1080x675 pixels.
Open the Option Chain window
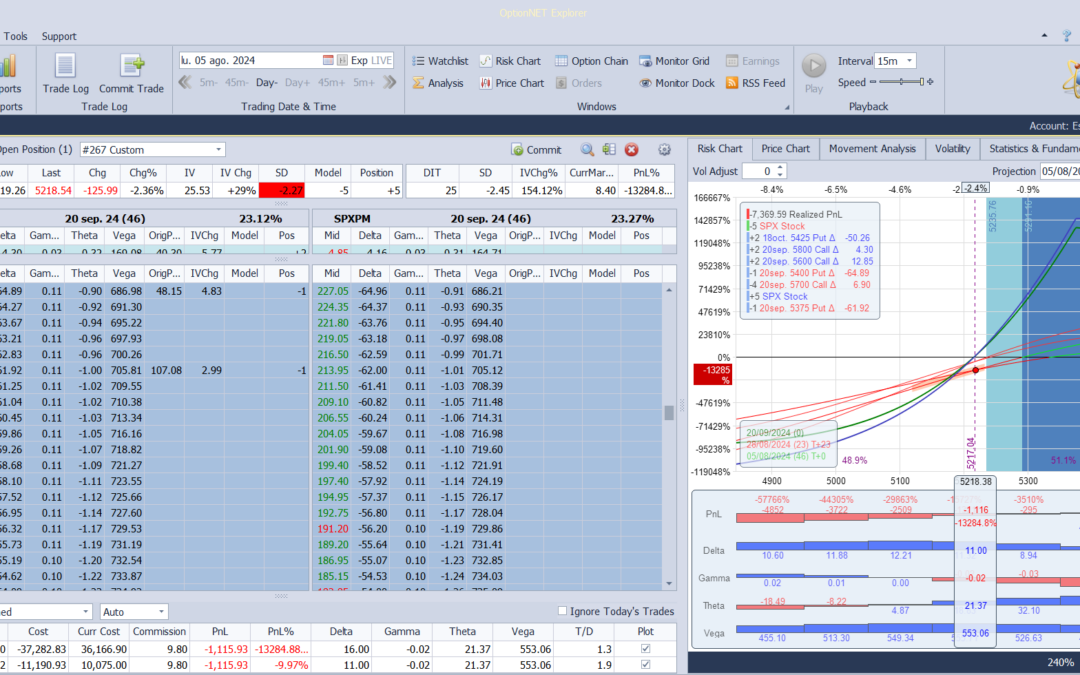592,61
